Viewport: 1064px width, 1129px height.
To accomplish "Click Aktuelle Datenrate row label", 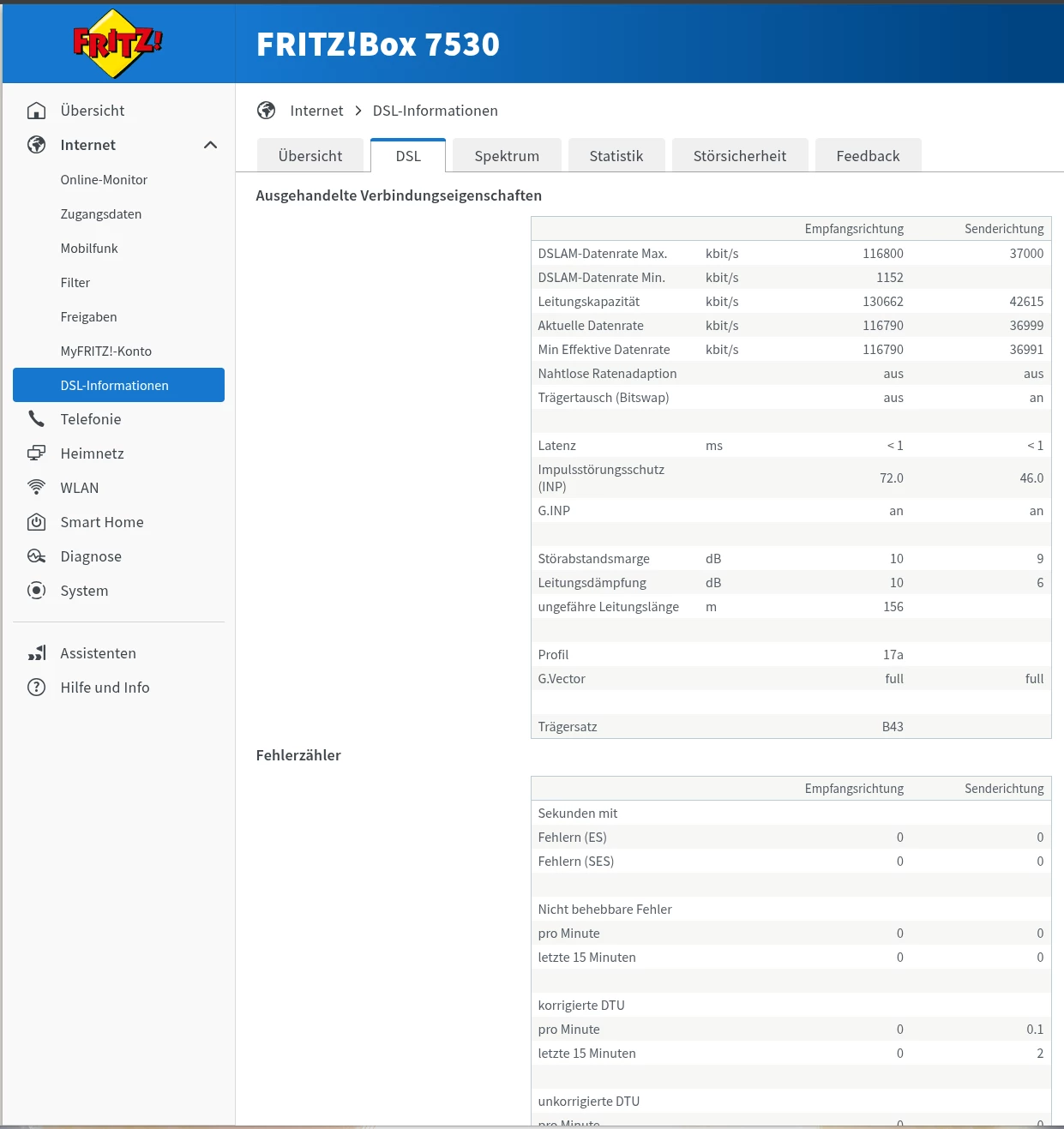I will (591, 326).
